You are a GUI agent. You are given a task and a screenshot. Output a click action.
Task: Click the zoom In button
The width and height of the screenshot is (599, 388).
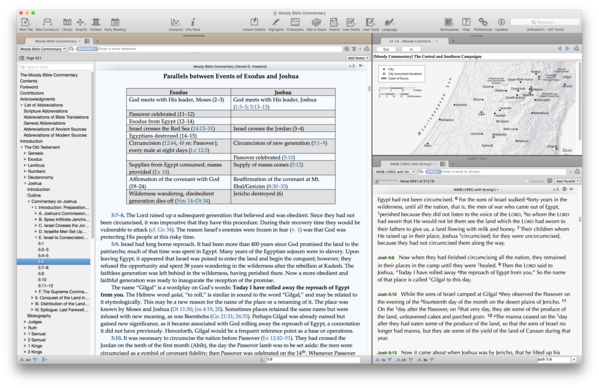coord(411,49)
